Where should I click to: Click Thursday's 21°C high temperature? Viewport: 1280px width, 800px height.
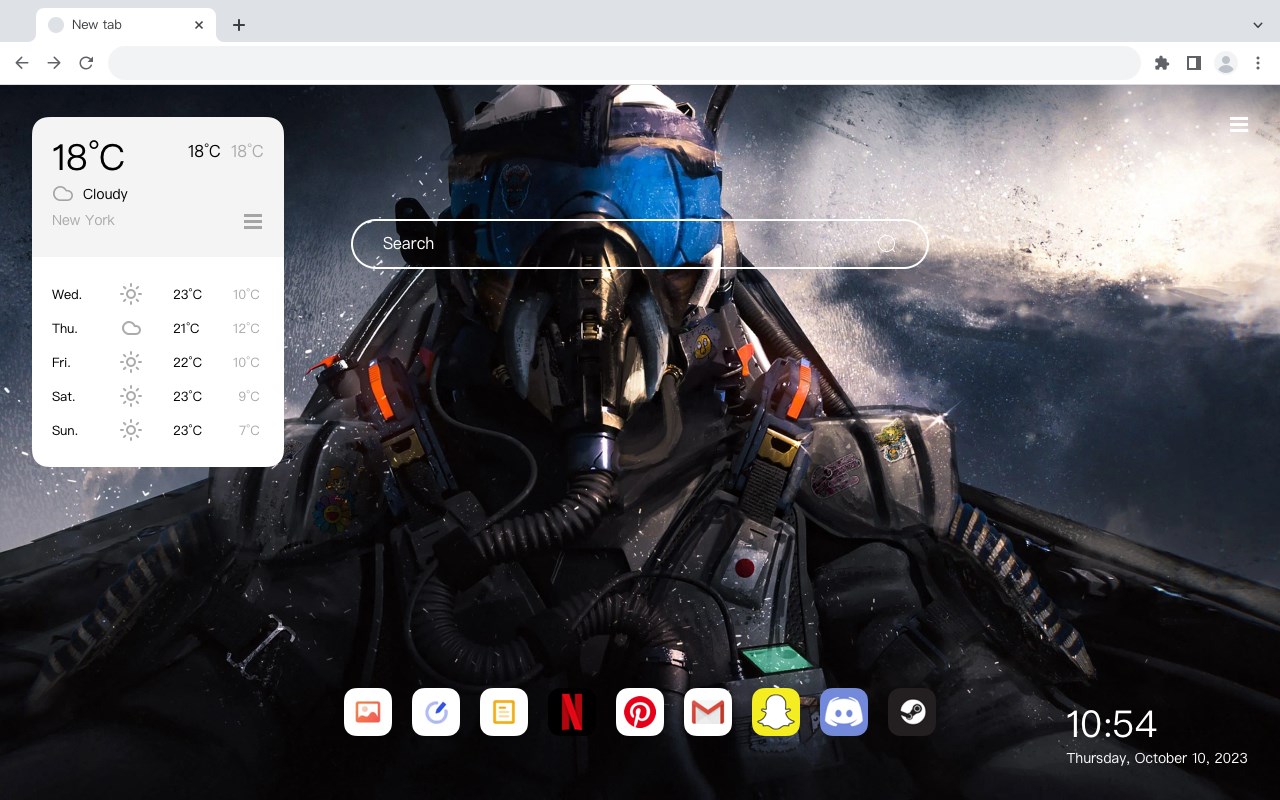pyautogui.click(x=187, y=329)
